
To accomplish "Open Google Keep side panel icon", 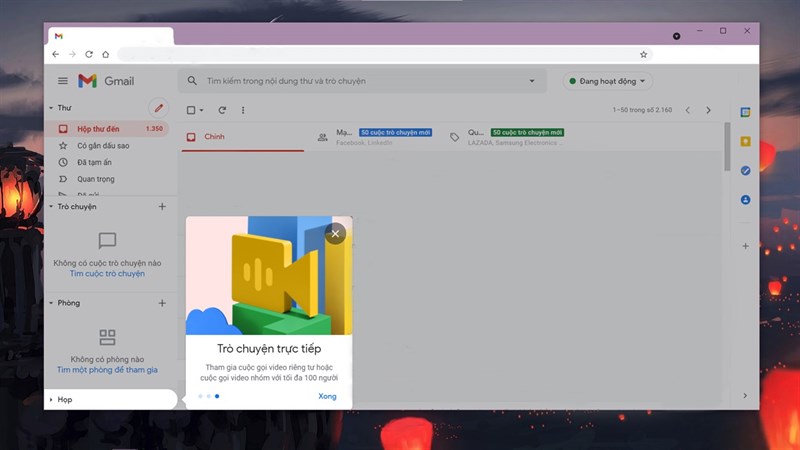I will pos(745,141).
